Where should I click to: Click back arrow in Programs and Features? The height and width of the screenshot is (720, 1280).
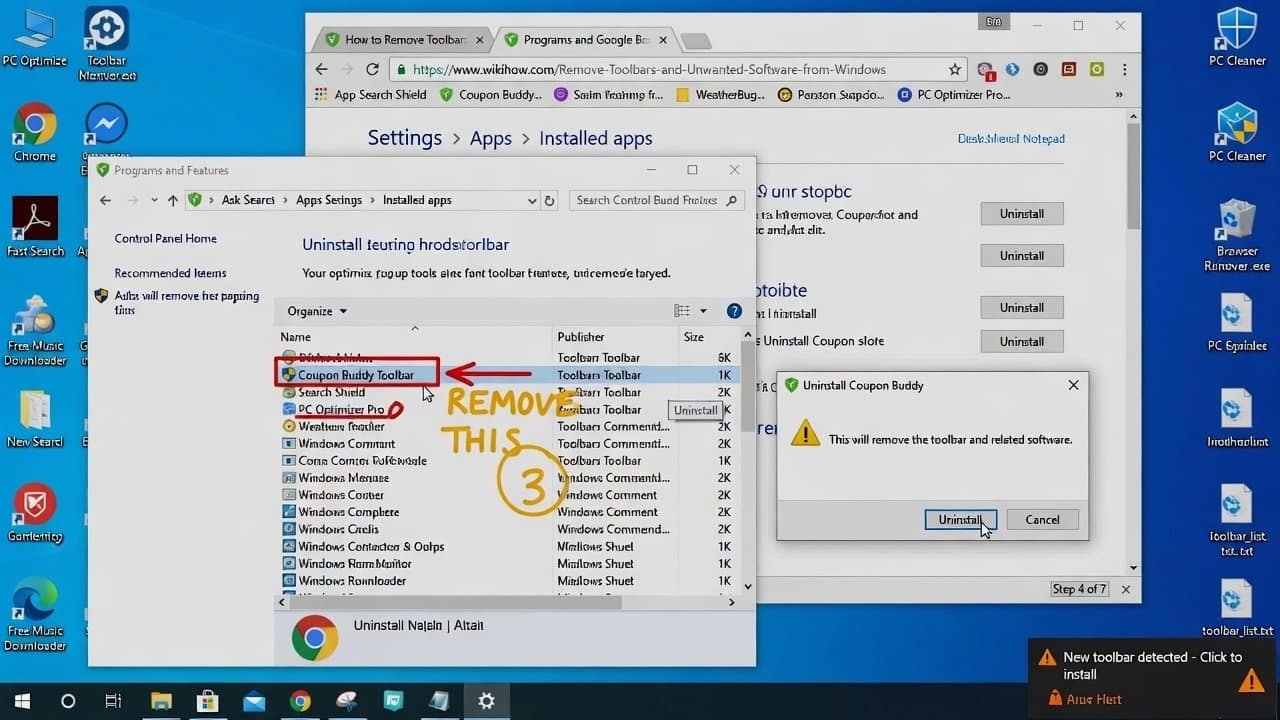(x=106, y=200)
